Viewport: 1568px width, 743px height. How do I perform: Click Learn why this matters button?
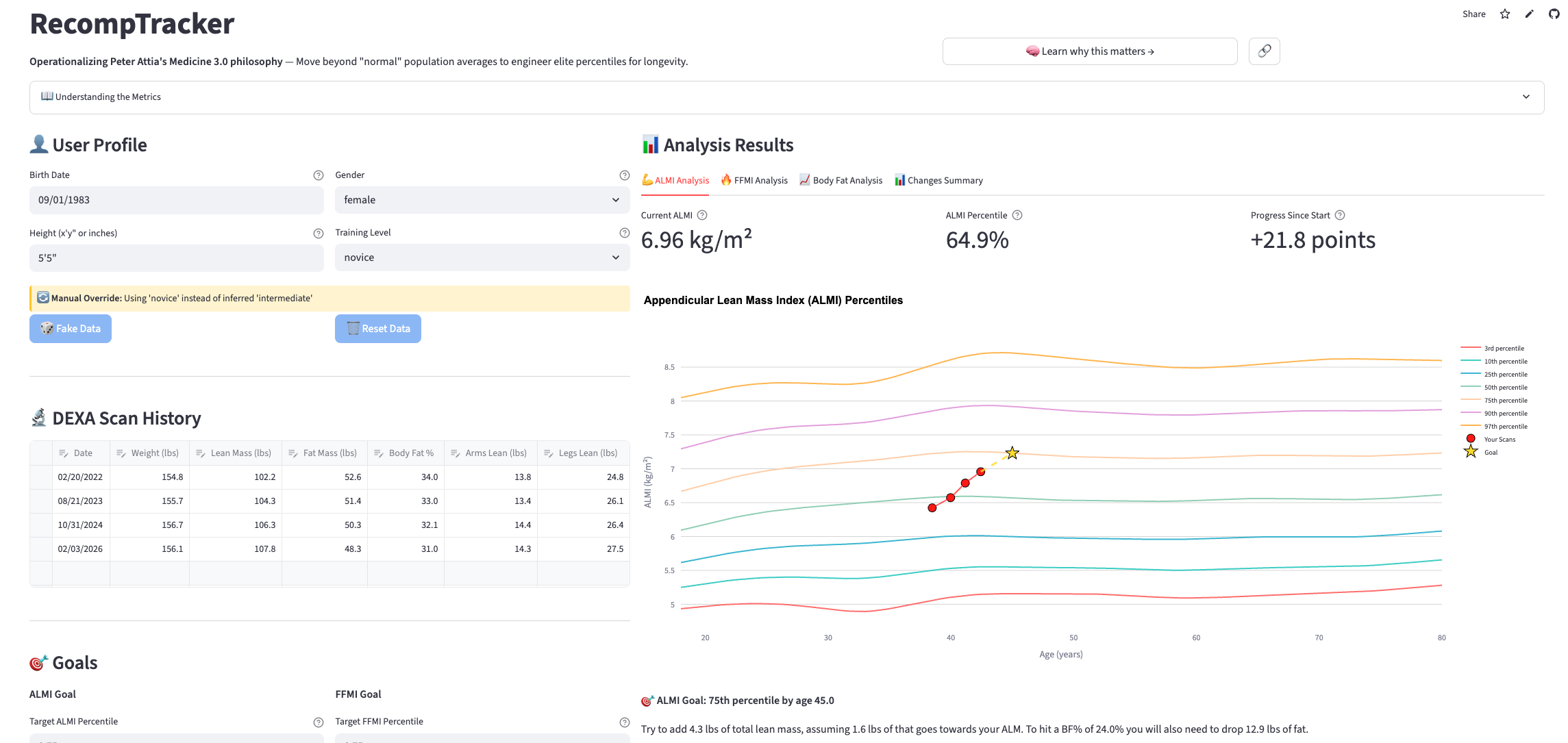coord(1089,51)
